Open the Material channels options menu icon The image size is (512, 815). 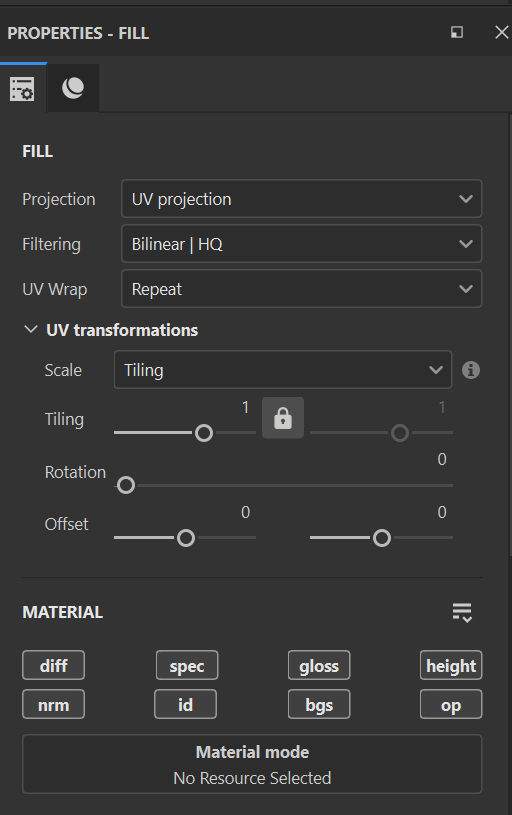coord(462,613)
